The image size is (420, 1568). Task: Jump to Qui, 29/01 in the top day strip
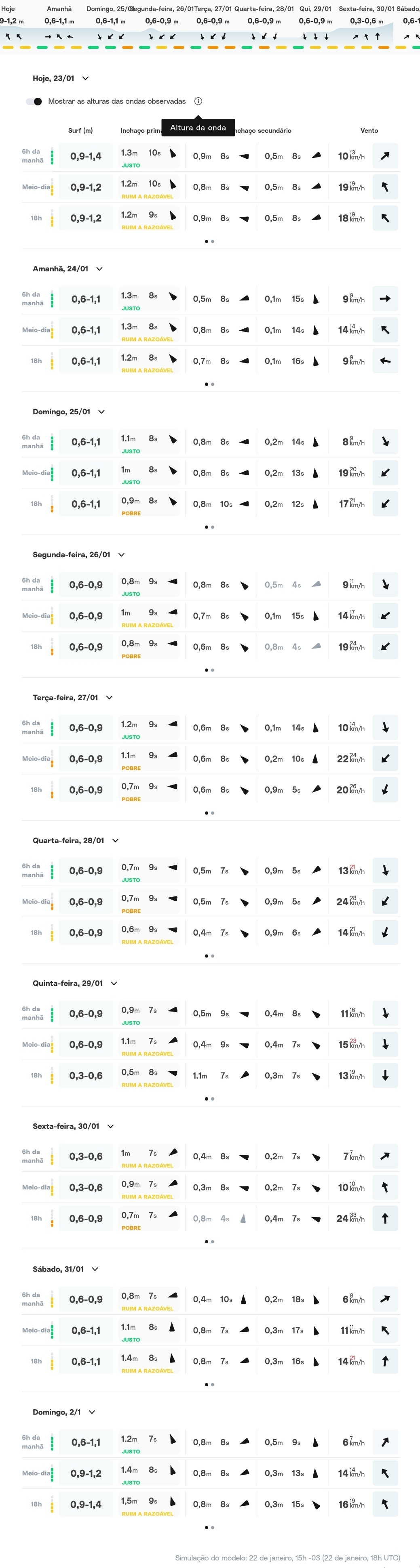click(x=315, y=9)
